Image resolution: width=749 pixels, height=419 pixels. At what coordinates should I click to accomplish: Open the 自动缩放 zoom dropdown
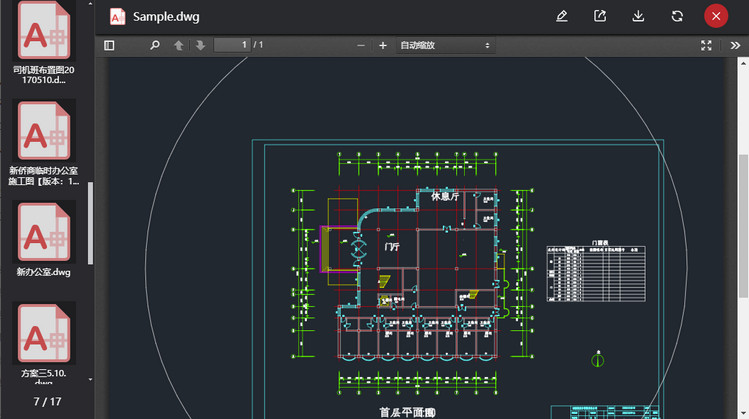coord(445,45)
